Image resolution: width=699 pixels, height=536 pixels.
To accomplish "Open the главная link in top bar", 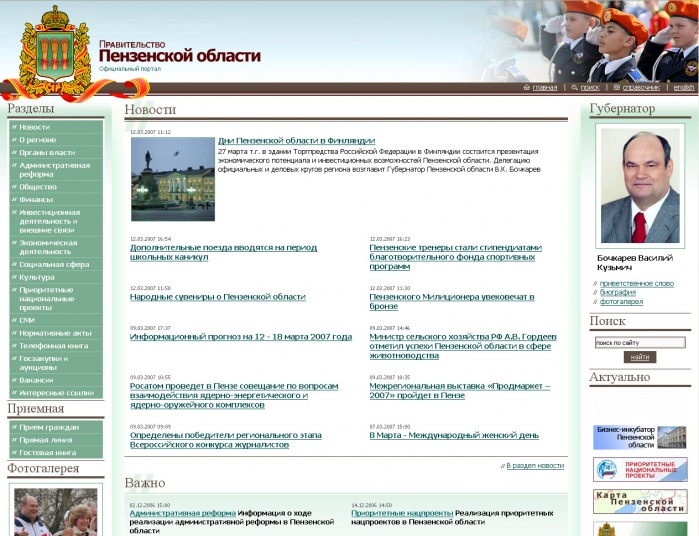I will coord(545,87).
